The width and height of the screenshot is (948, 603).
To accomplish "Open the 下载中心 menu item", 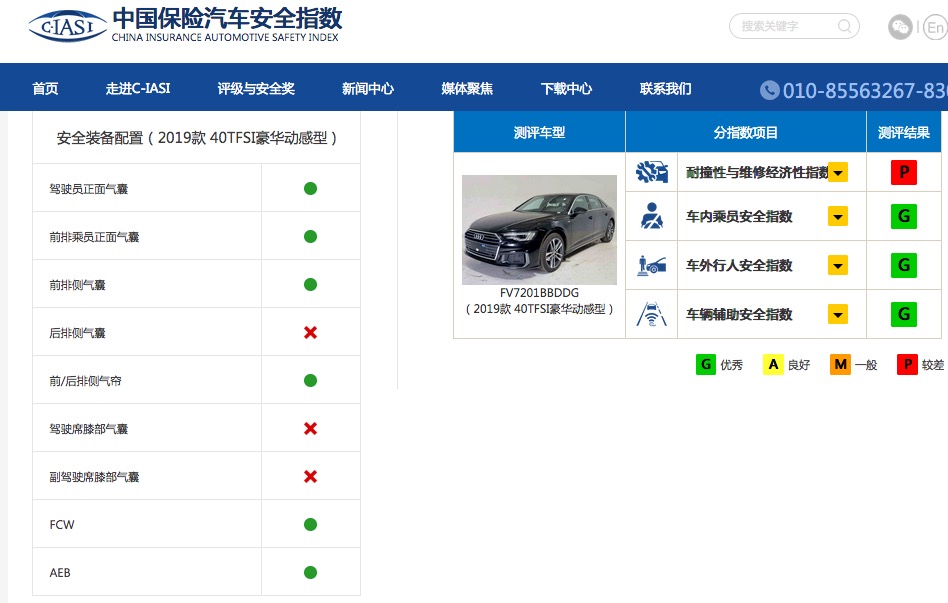I will (567, 89).
